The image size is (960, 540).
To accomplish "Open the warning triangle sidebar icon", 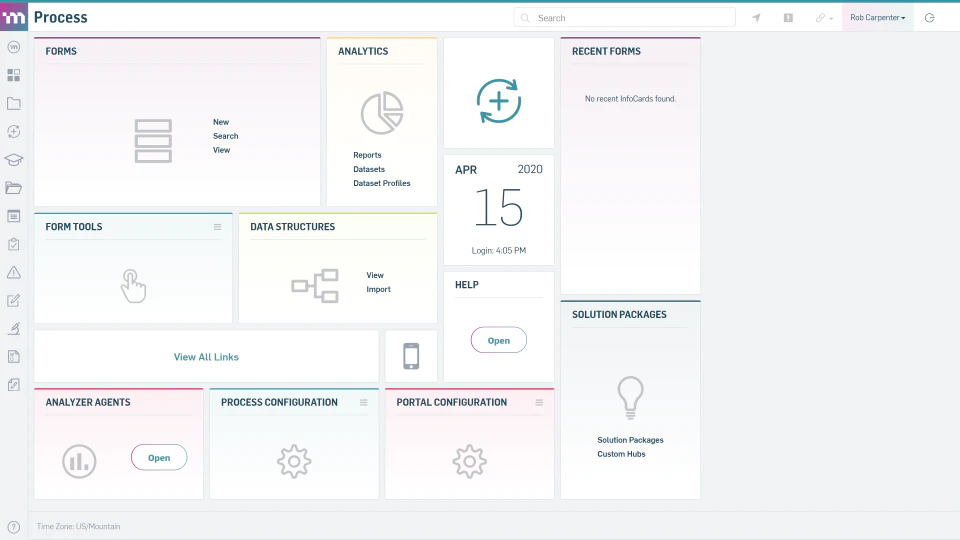I will pos(13,272).
